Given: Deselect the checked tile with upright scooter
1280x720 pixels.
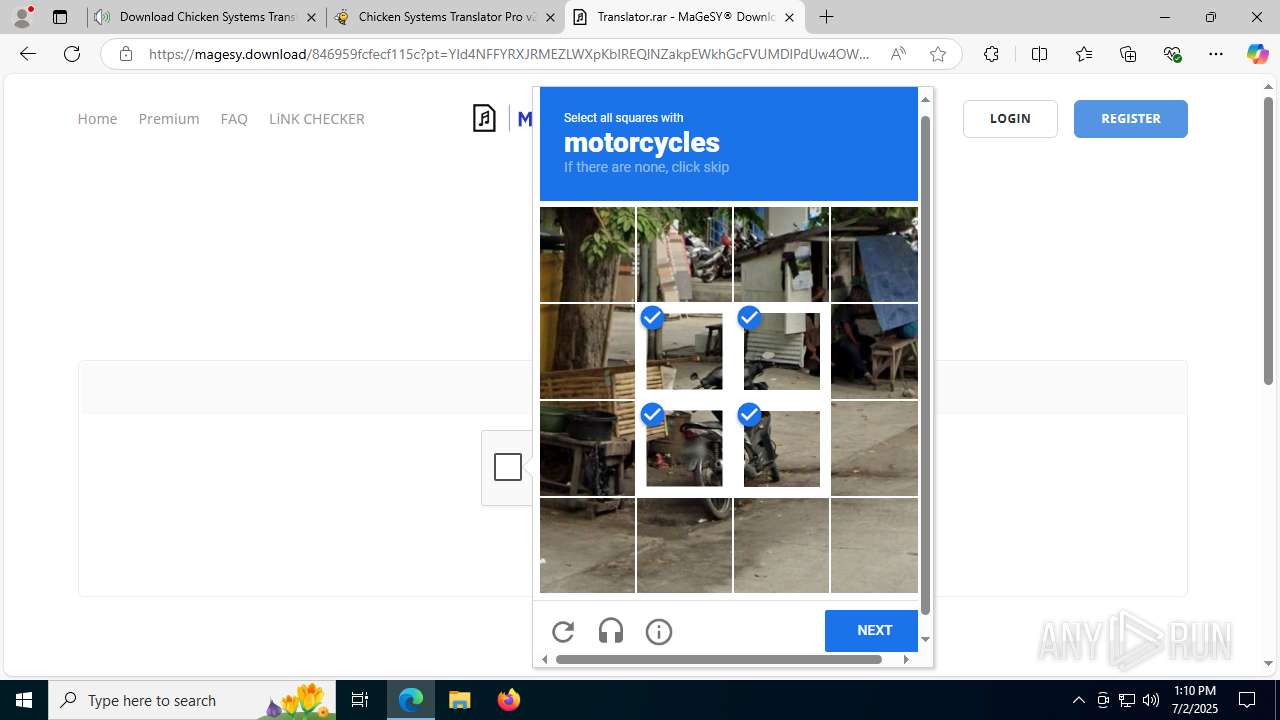Looking at the screenshot, I should 781,449.
